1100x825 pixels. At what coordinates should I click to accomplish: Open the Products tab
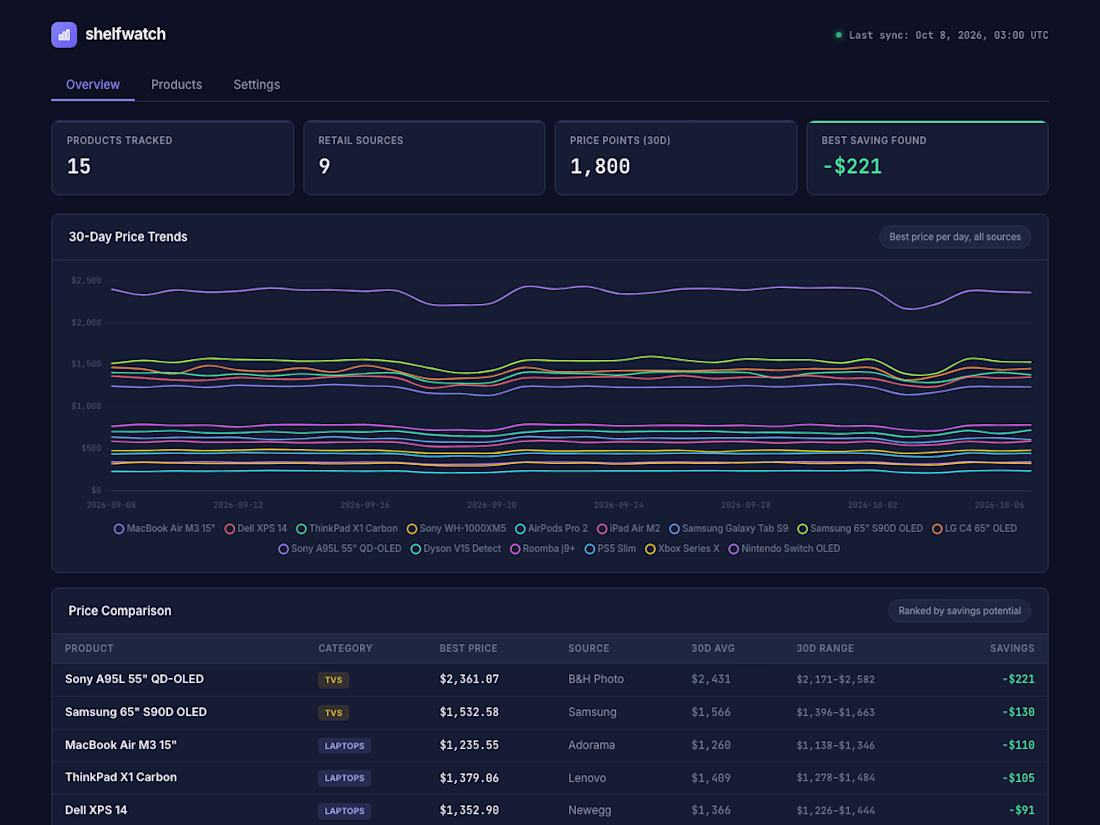click(176, 85)
